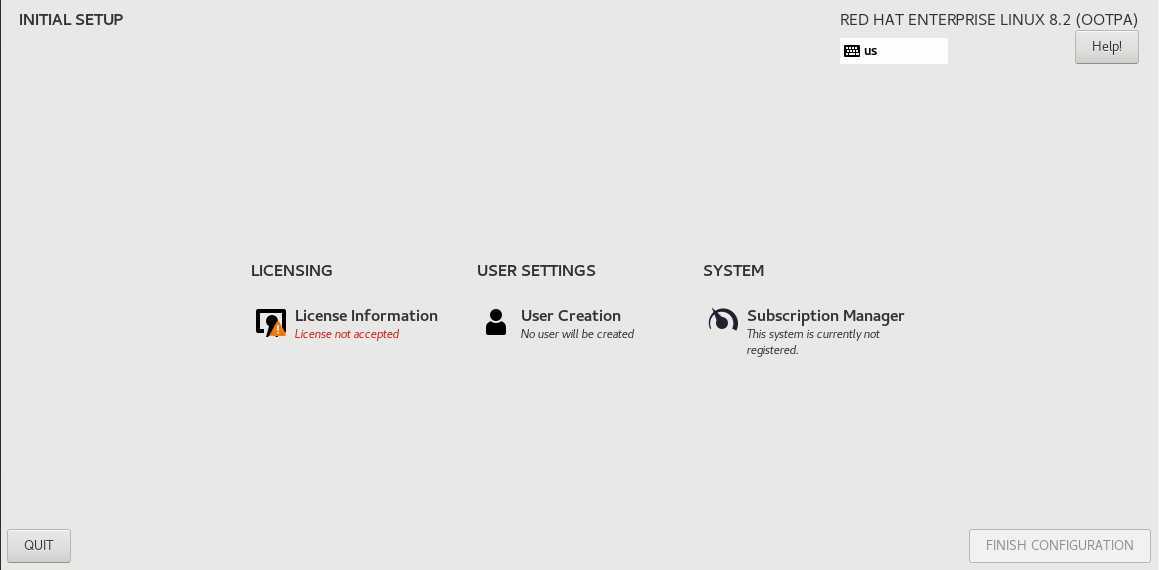Switch the 'us' keyboard layout indicator

[x=871, y=51]
